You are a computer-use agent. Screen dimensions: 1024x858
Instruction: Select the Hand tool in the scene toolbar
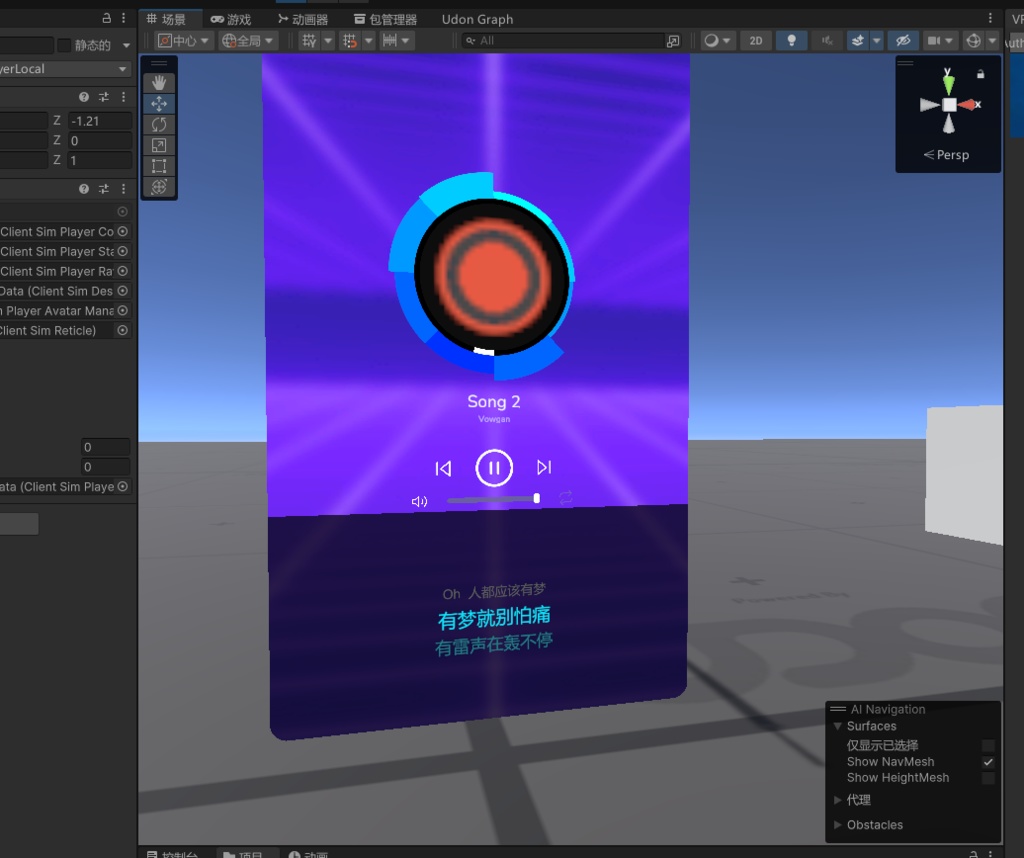pyautogui.click(x=158, y=82)
